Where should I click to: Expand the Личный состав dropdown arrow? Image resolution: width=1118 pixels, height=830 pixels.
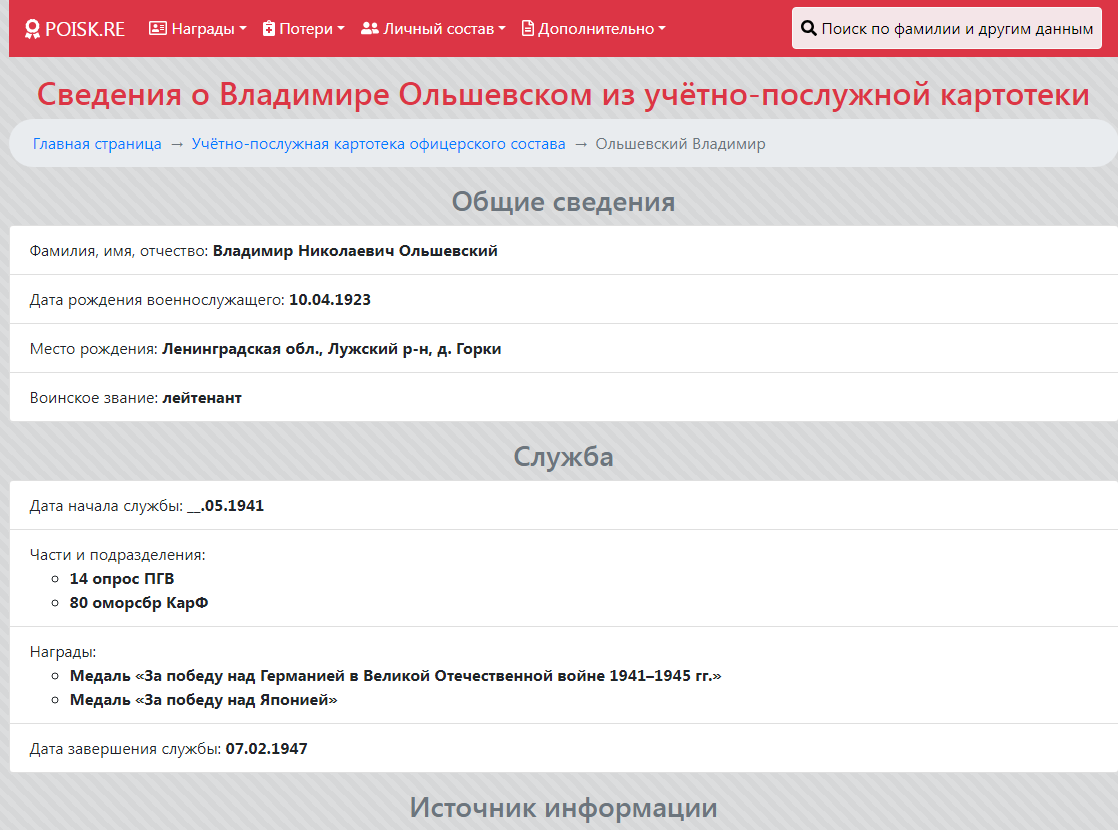point(502,29)
